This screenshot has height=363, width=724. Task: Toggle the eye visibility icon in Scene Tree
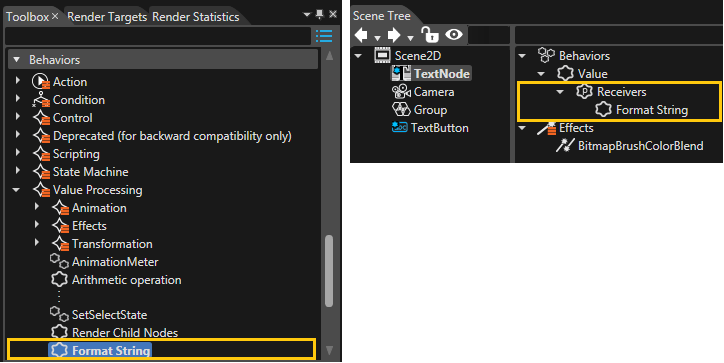454,35
